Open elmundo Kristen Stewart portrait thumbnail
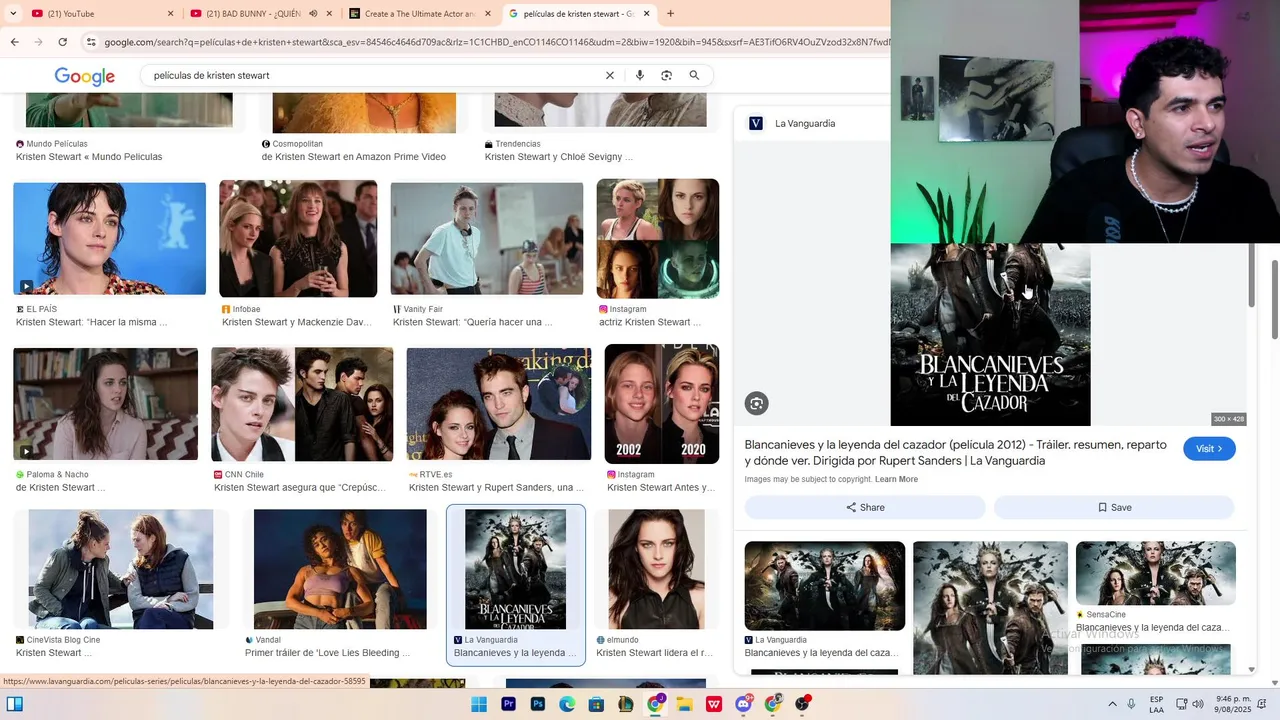Image resolution: width=1280 pixels, height=720 pixels. (x=656, y=569)
